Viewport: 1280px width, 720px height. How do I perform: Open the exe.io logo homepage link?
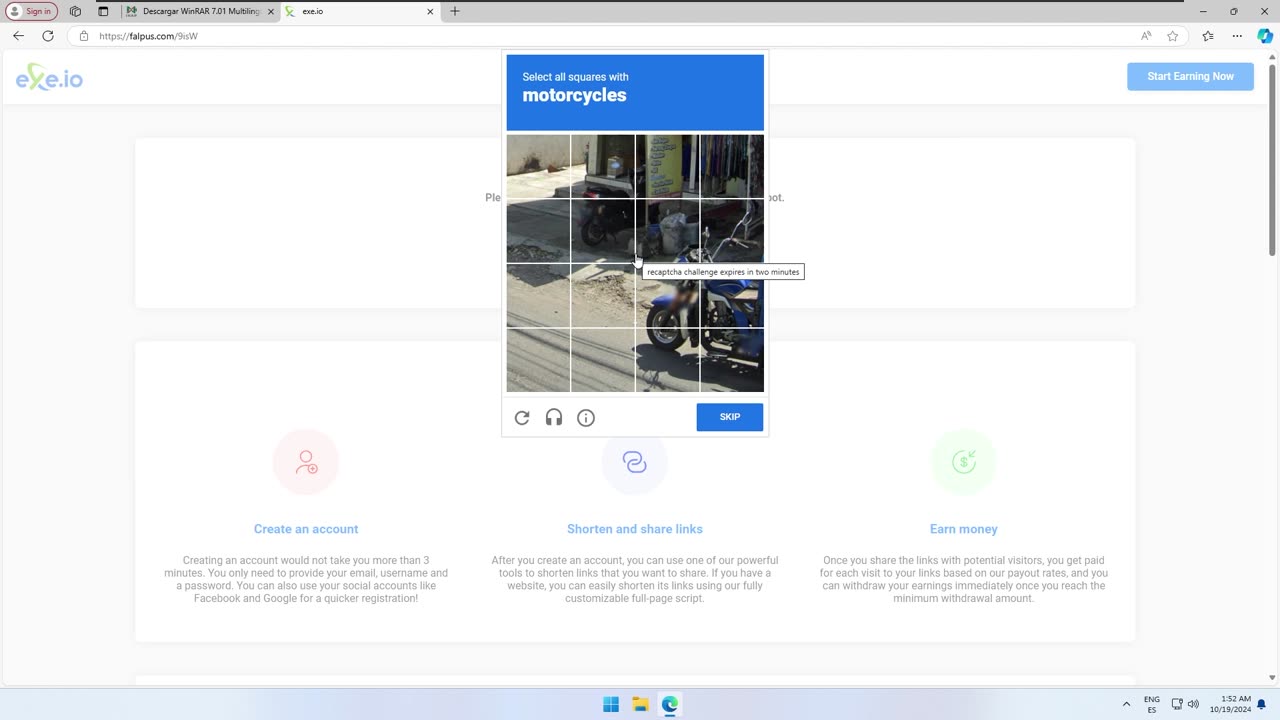tap(49, 77)
